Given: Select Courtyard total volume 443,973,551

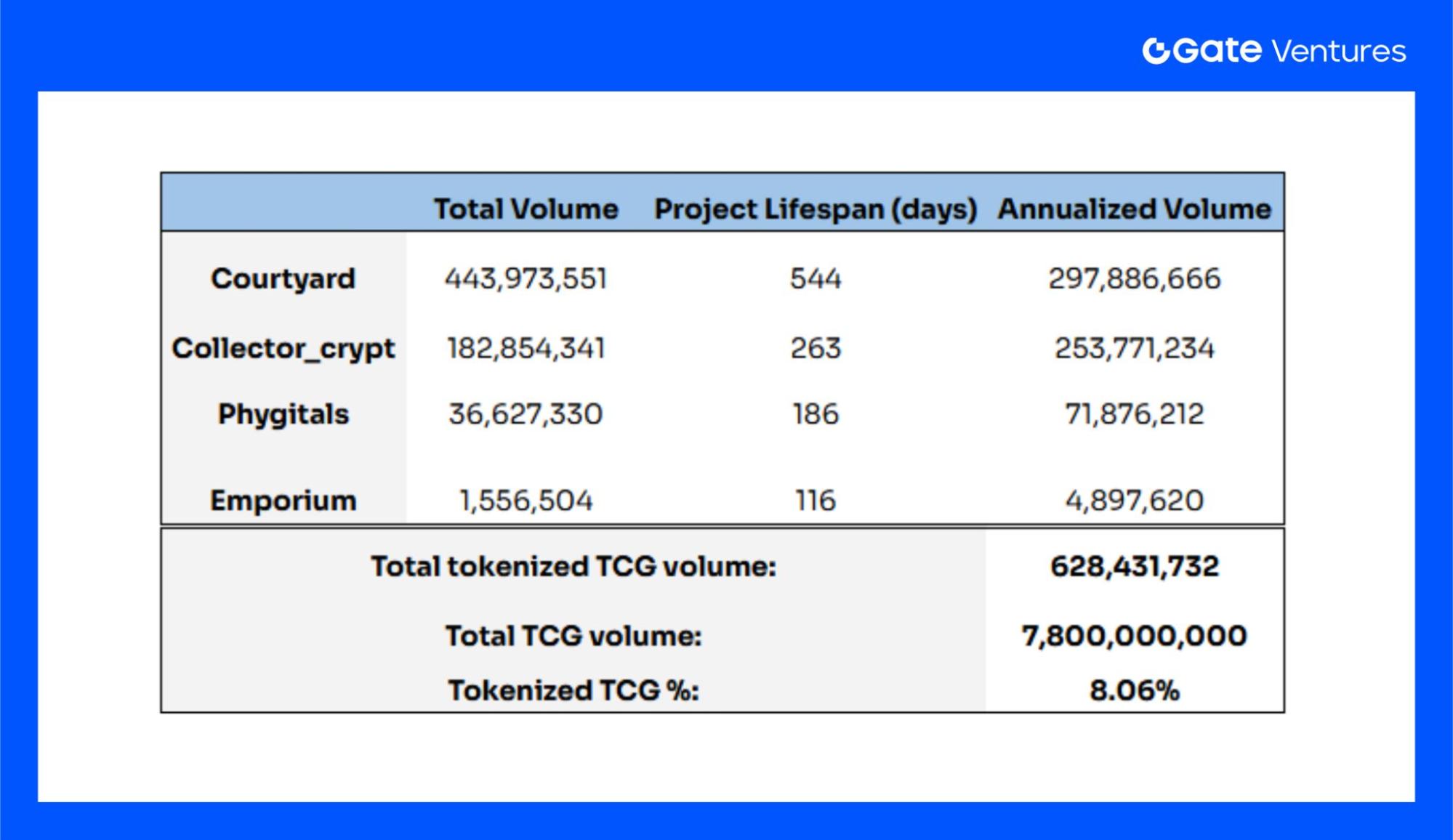Looking at the screenshot, I should click(x=526, y=279).
